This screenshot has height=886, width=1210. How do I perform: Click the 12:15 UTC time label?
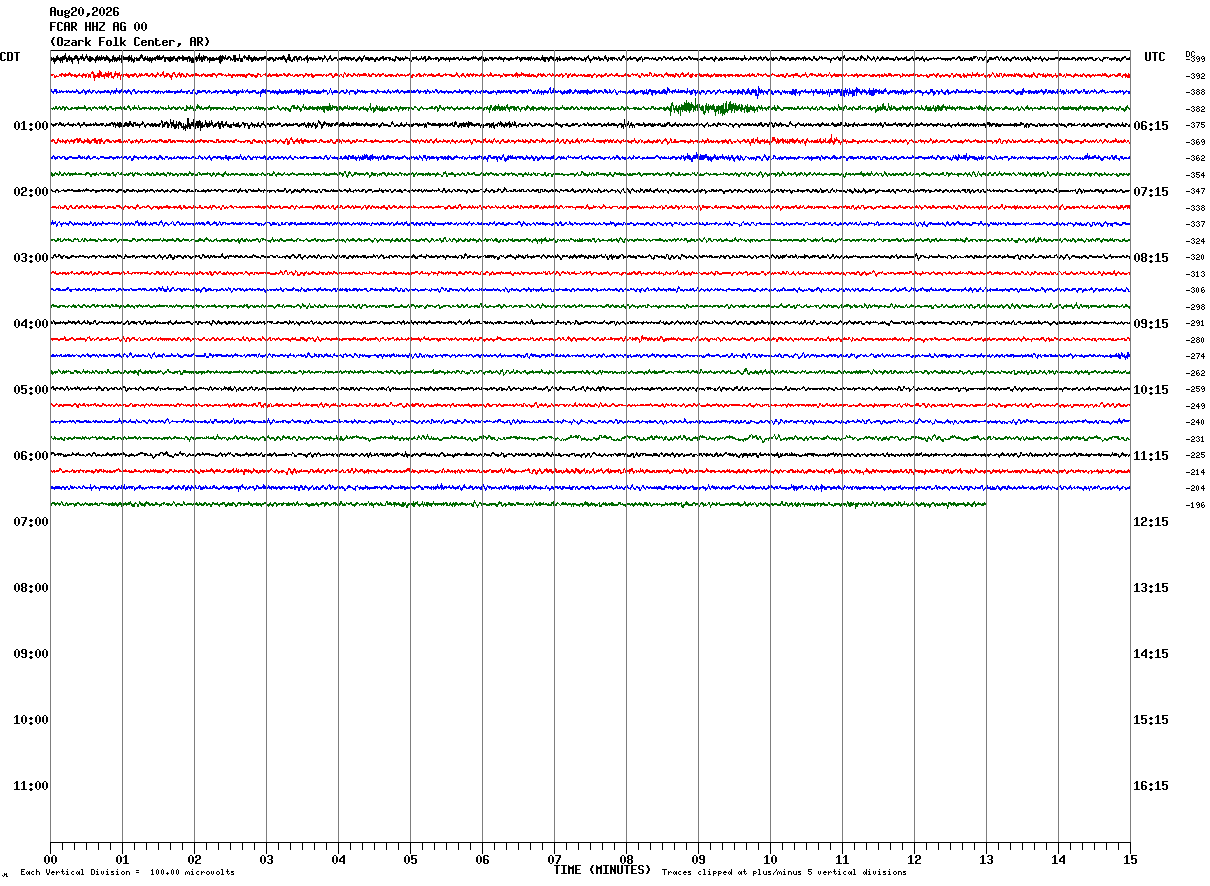[x=1151, y=522]
